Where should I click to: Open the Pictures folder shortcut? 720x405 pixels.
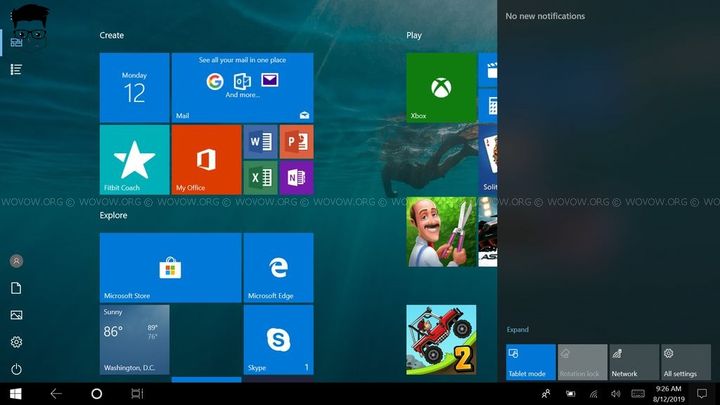click(17, 315)
